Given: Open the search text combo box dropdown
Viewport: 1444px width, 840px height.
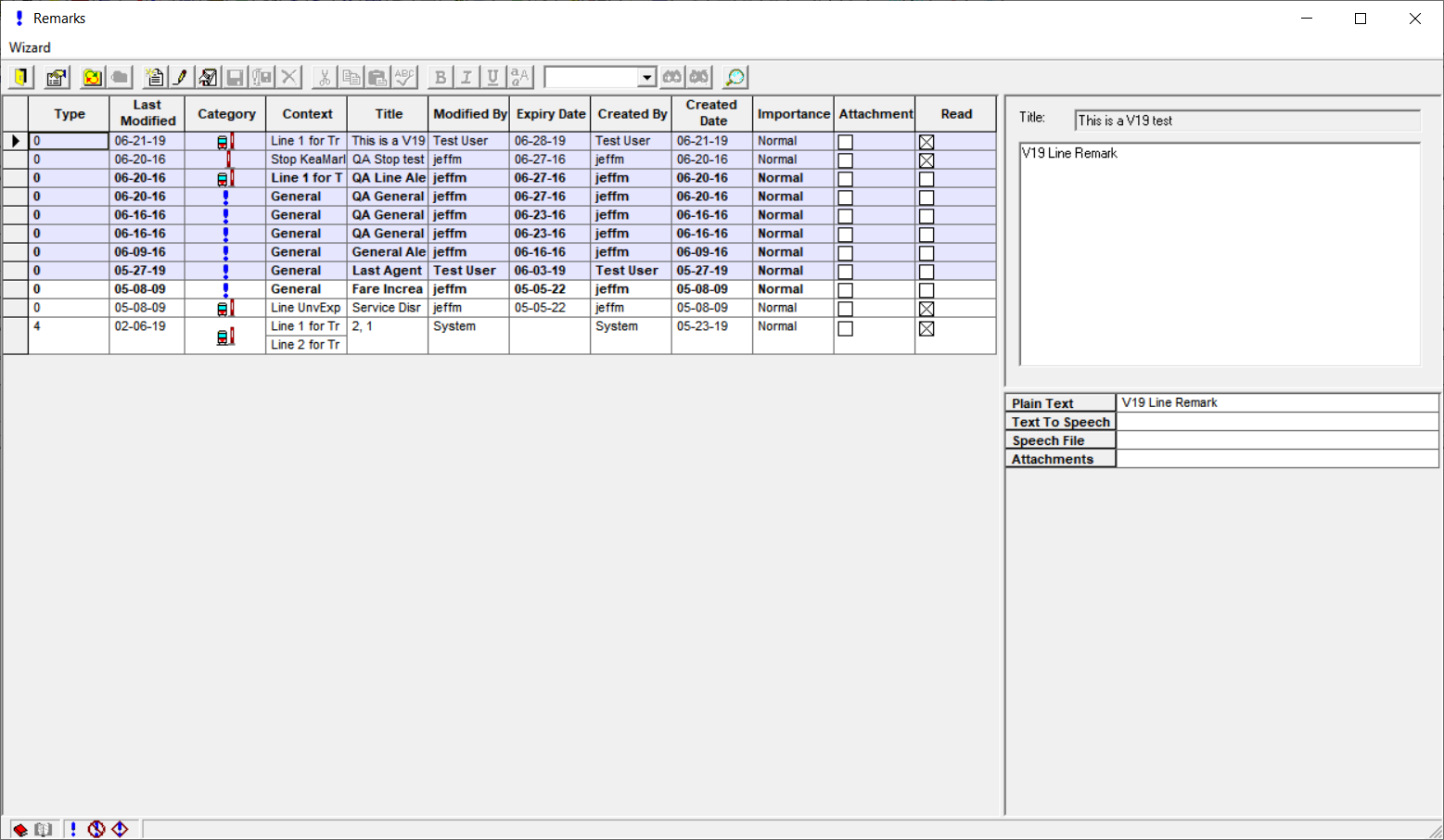Looking at the screenshot, I should (647, 77).
